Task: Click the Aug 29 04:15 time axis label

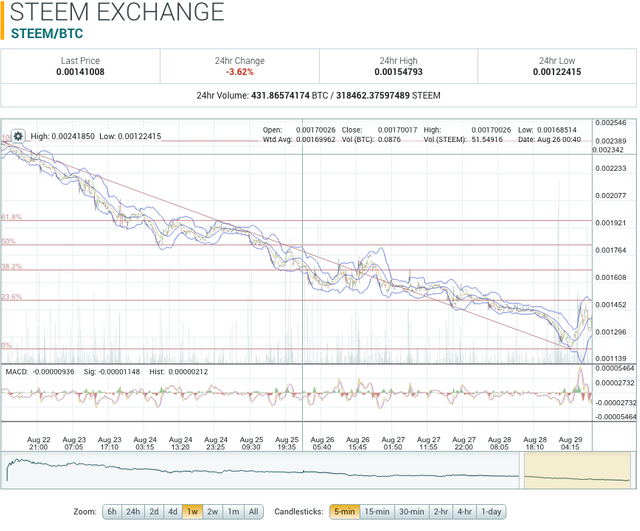Action: coord(570,443)
